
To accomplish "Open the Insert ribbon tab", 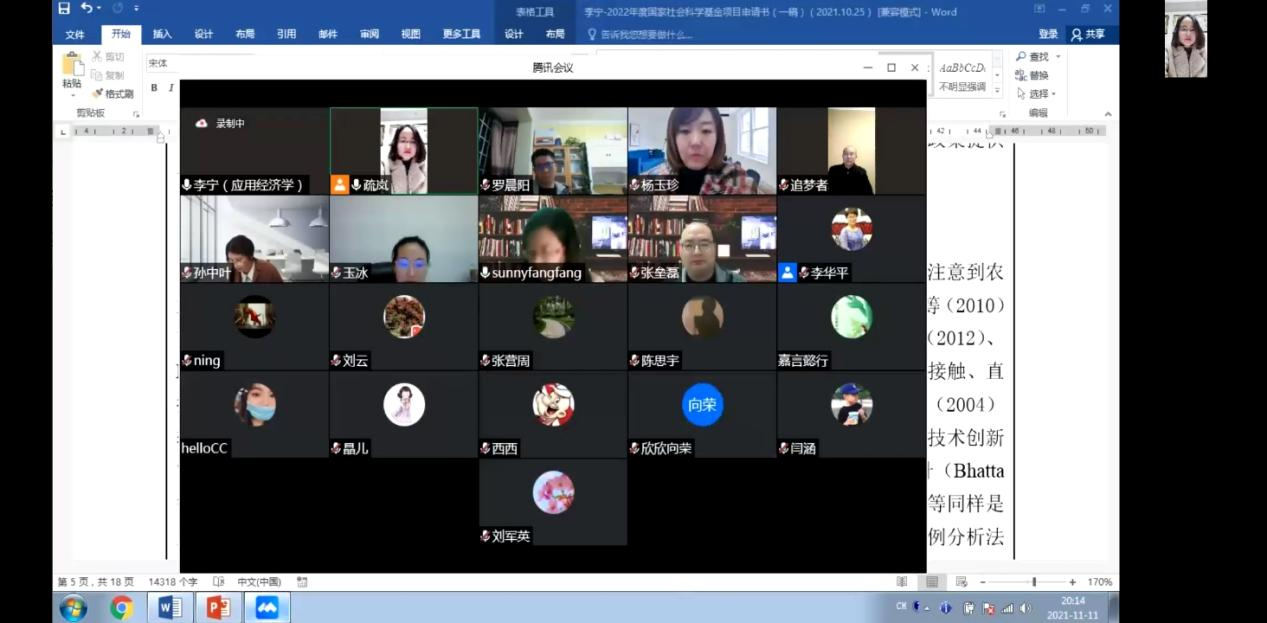I will click(162, 34).
